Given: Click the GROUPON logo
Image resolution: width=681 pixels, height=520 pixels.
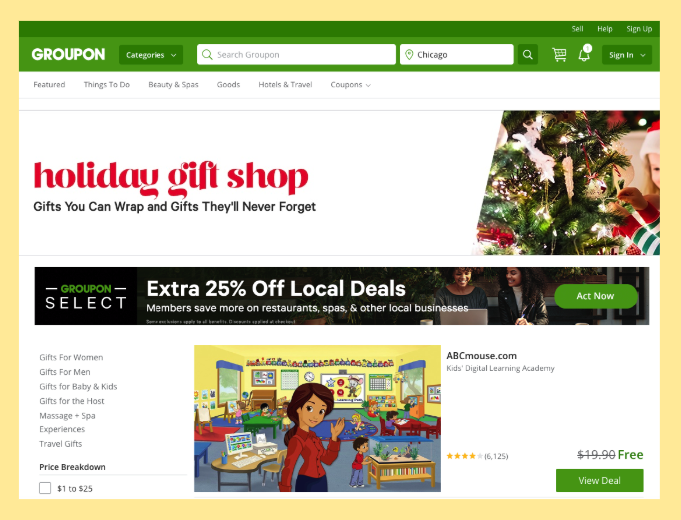Looking at the screenshot, I should pyautogui.click(x=68, y=54).
